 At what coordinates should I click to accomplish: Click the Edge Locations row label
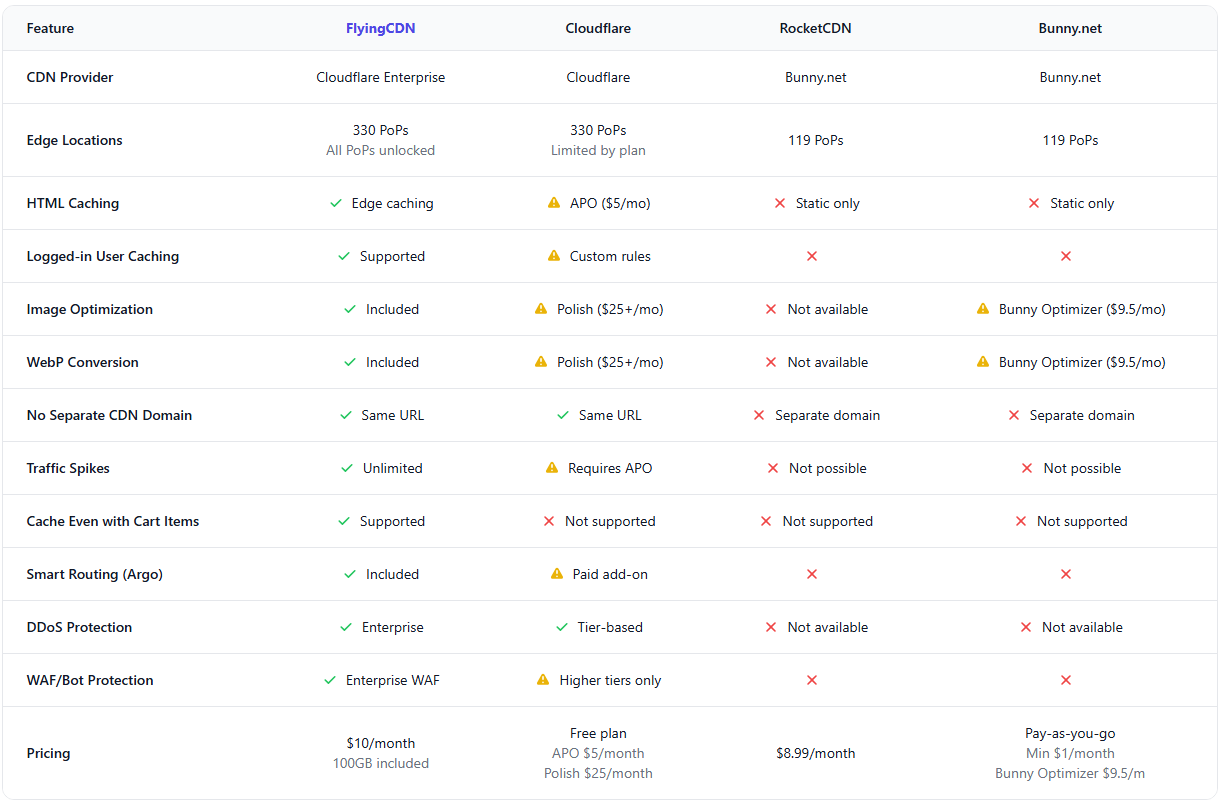(75, 140)
